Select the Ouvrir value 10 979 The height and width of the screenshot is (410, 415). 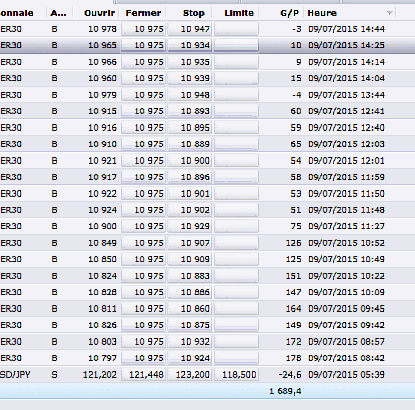pos(102,95)
